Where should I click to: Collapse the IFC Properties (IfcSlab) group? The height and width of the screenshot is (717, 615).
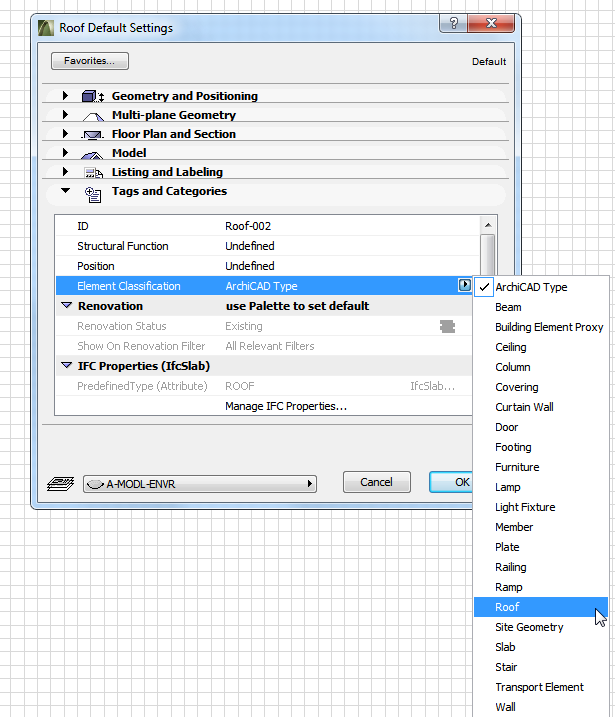pyautogui.click(x=66, y=365)
